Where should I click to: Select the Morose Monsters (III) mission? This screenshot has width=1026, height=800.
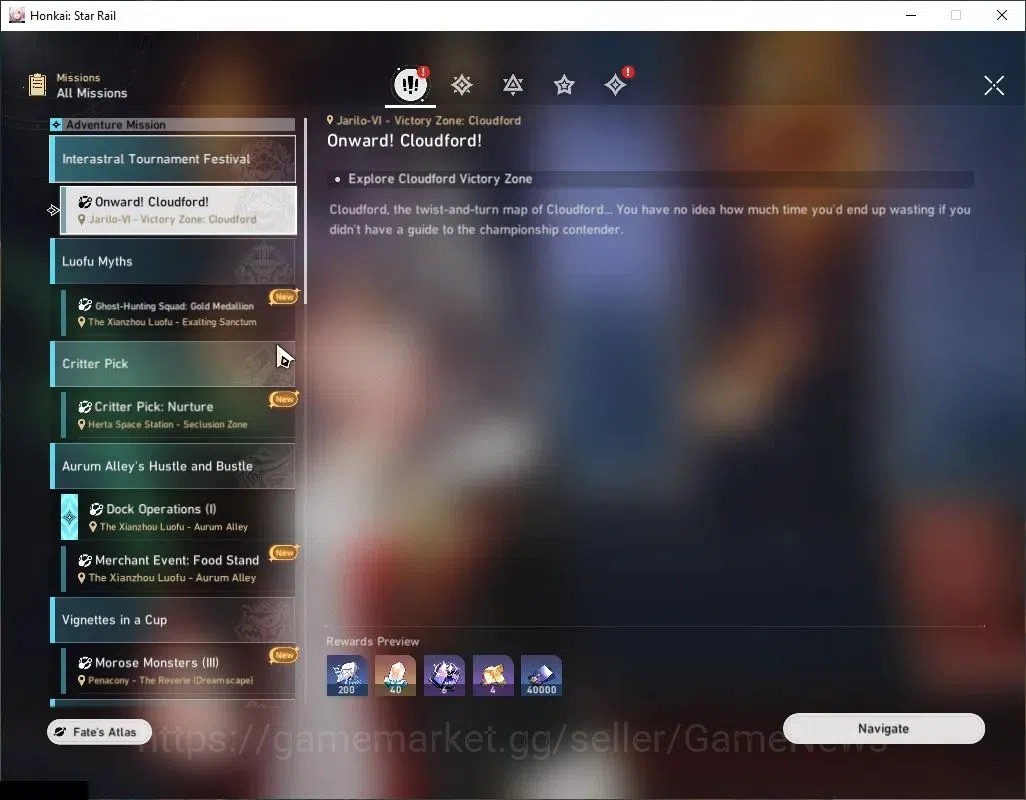click(178, 670)
